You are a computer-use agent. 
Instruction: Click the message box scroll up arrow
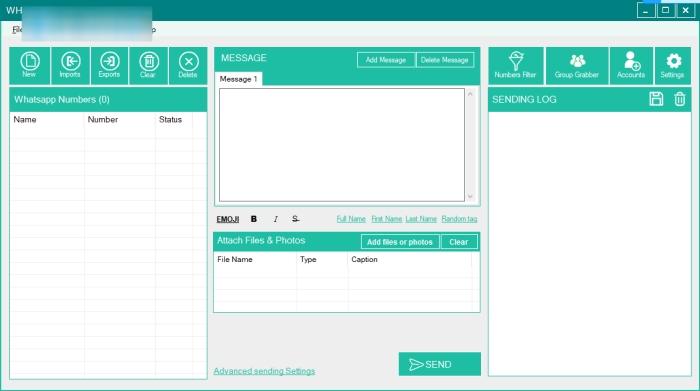click(470, 94)
